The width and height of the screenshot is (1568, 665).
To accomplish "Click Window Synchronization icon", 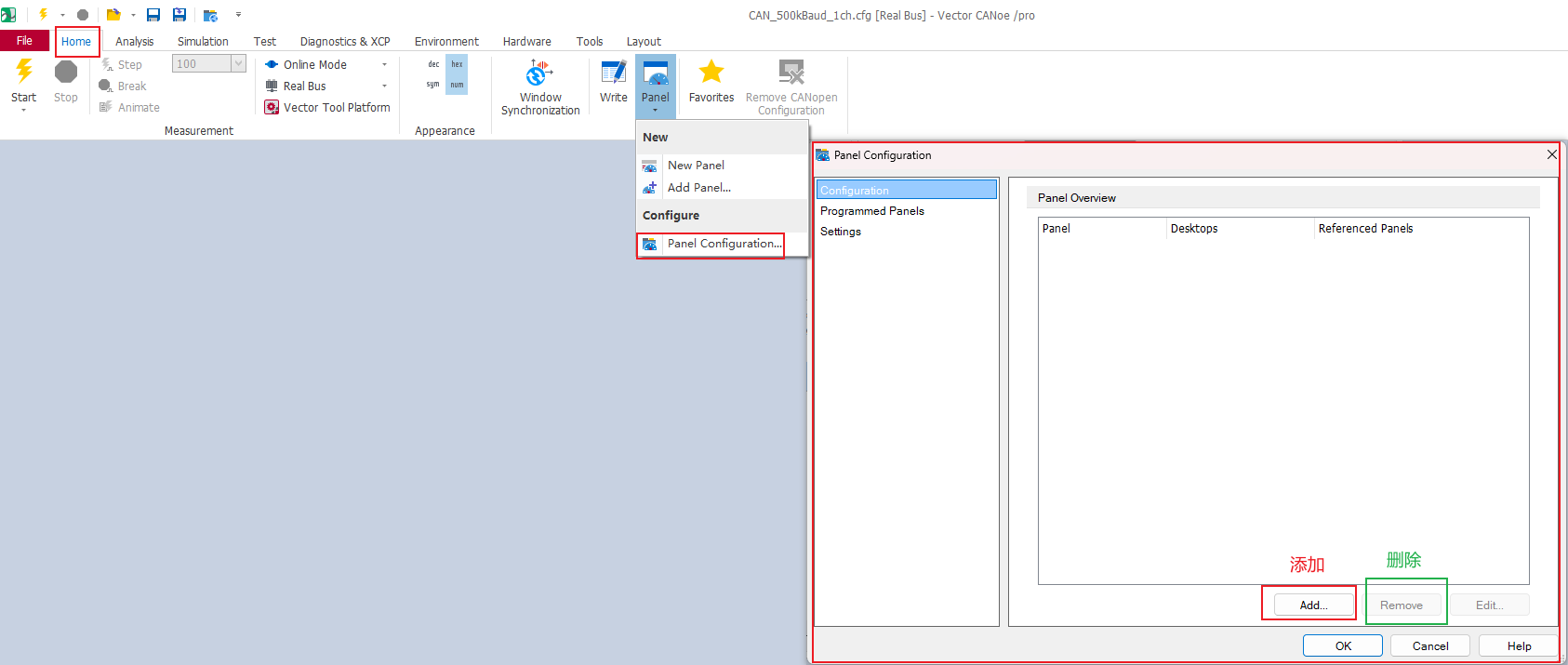I will point(539,73).
